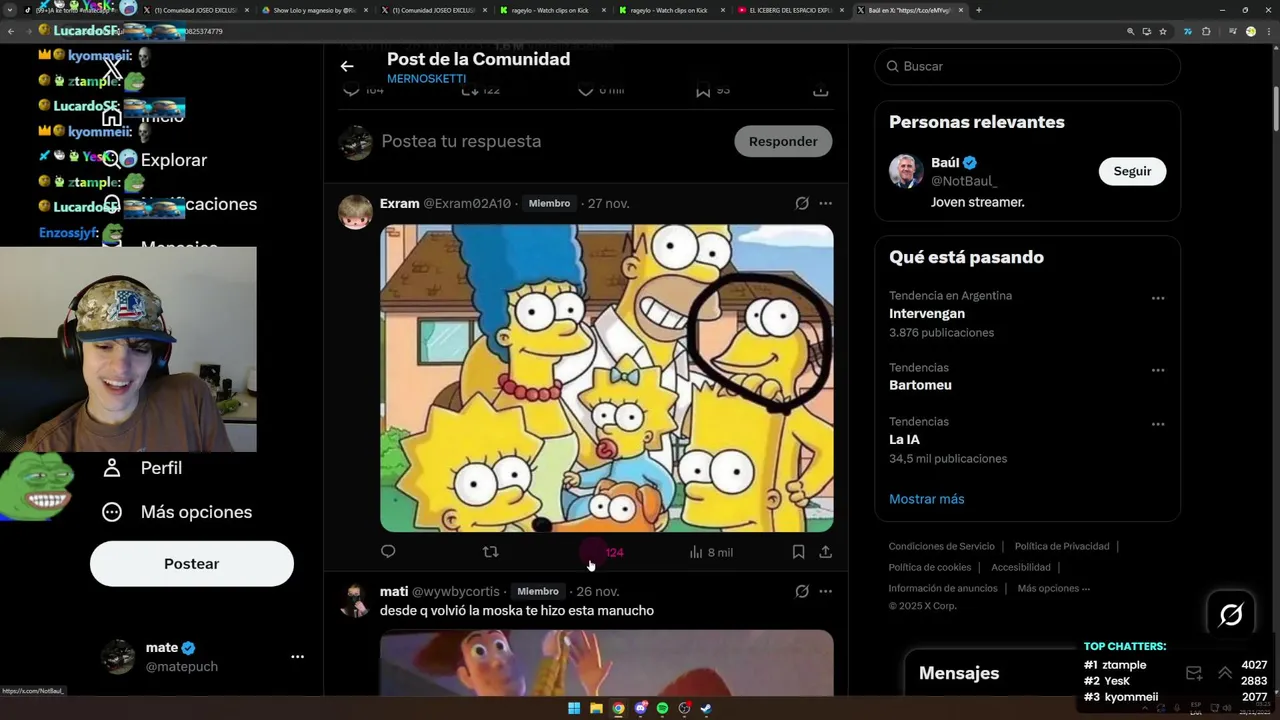Screen dimensions: 1280x720
Task: Open the Simpsons family image
Action: (x=607, y=378)
